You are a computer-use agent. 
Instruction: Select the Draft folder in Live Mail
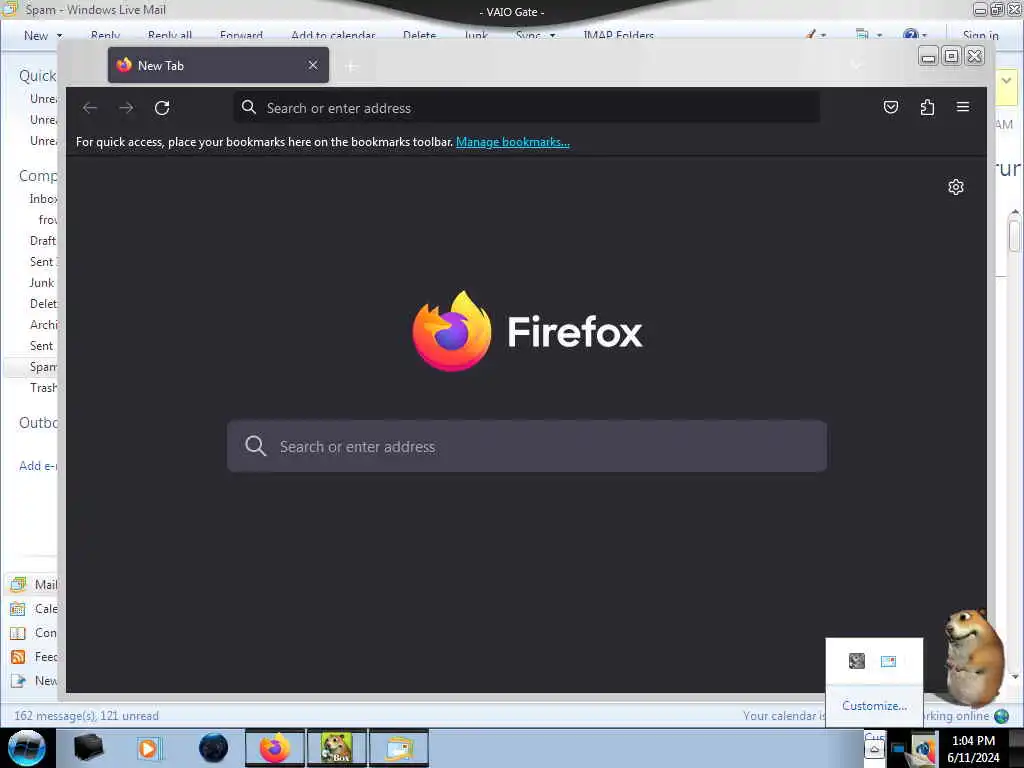click(43, 241)
